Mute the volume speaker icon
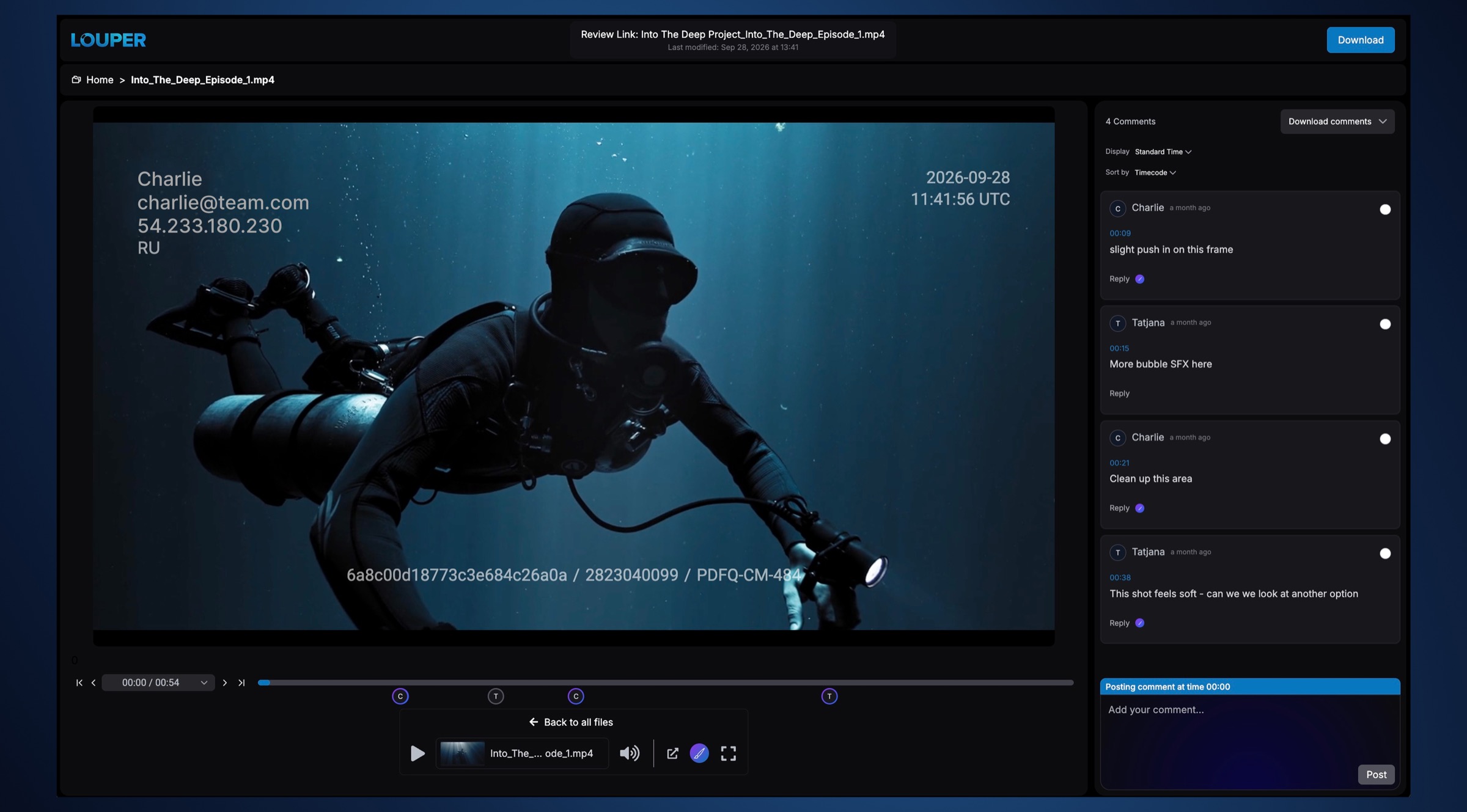This screenshot has width=1467, height=812. pyautogui.click(x=630, y=753)
